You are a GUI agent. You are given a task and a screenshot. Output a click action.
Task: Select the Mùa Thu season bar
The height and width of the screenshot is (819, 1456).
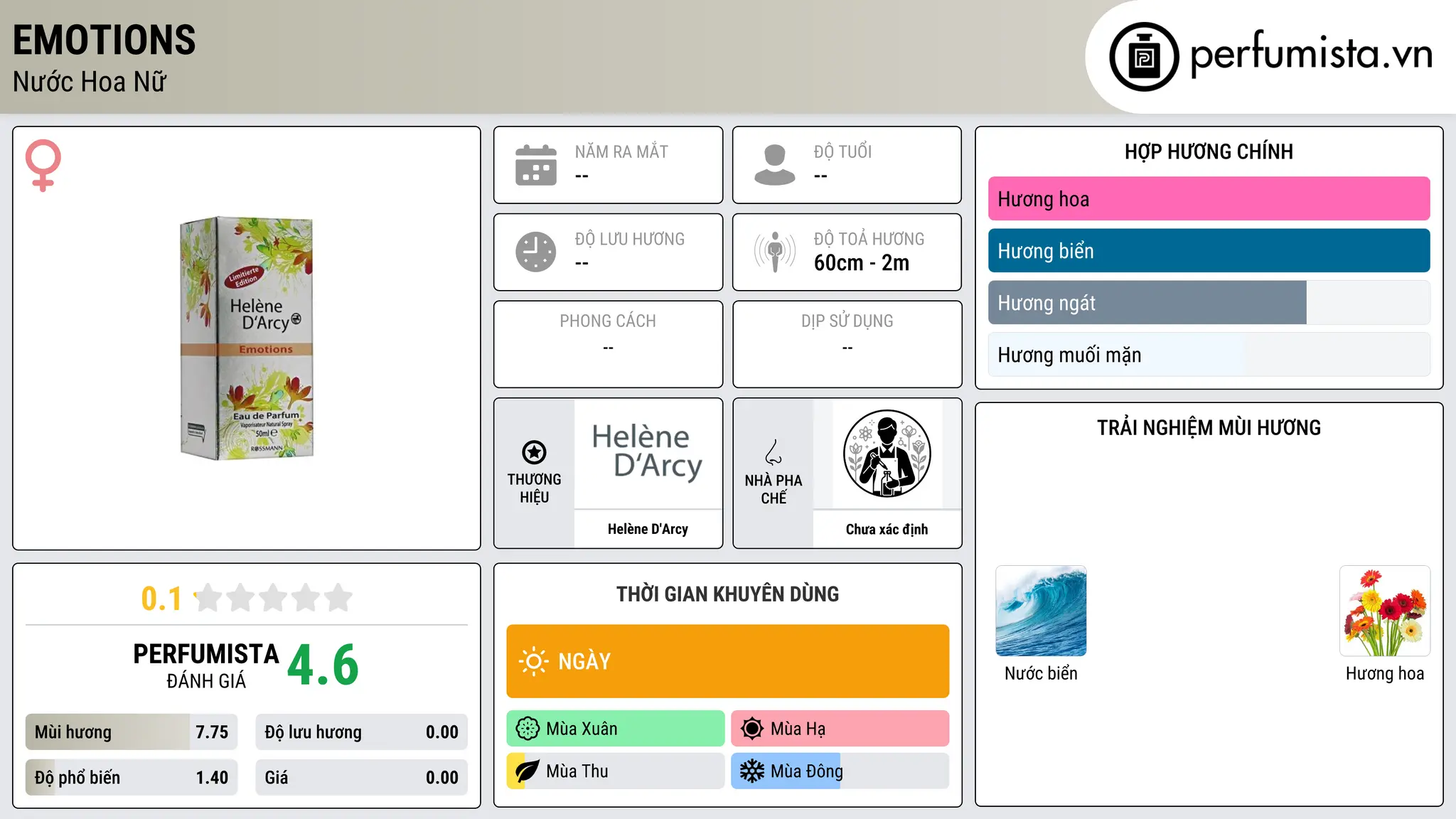(615, 771)
